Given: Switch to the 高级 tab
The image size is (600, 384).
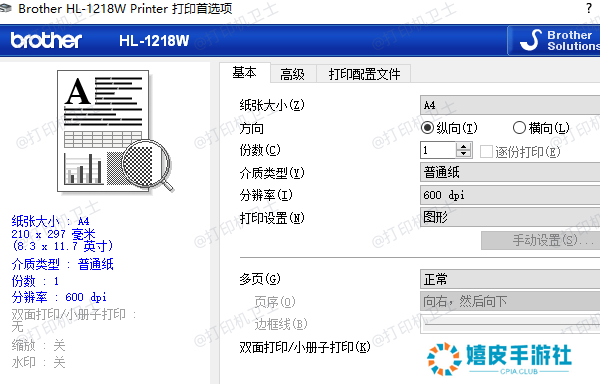Looking at the screenshot, I should (292, 74).
